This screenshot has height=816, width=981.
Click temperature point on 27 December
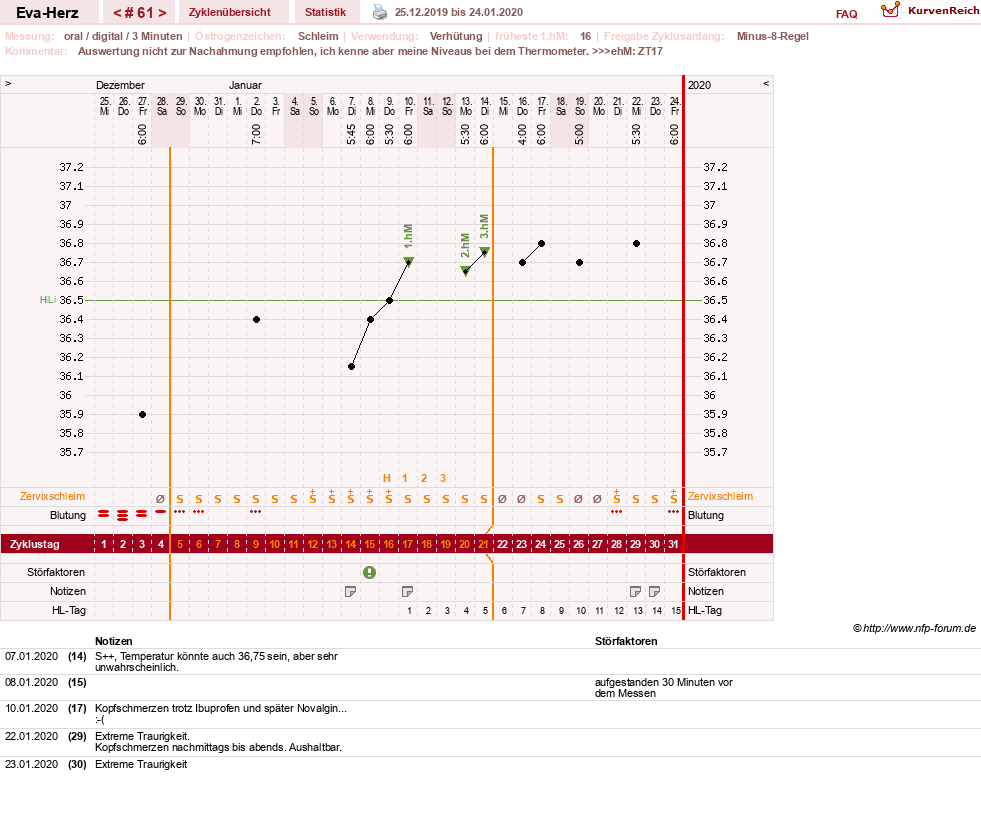pyautogui.click(x=143, y=414)
